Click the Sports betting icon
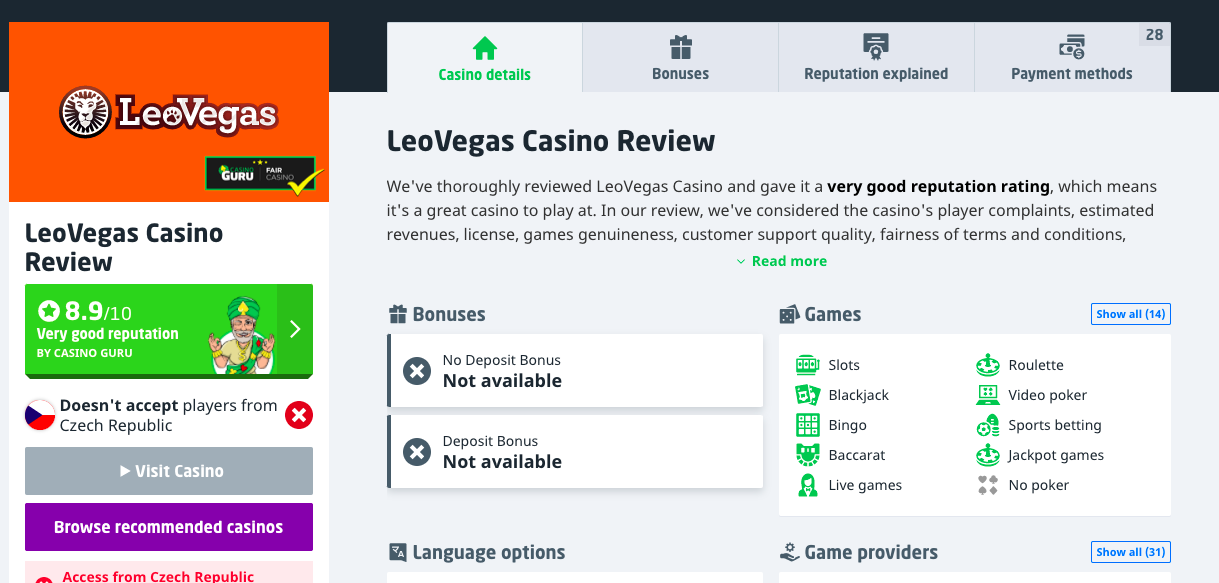This screenshot has height=583, width=1219. click(988, 425)
